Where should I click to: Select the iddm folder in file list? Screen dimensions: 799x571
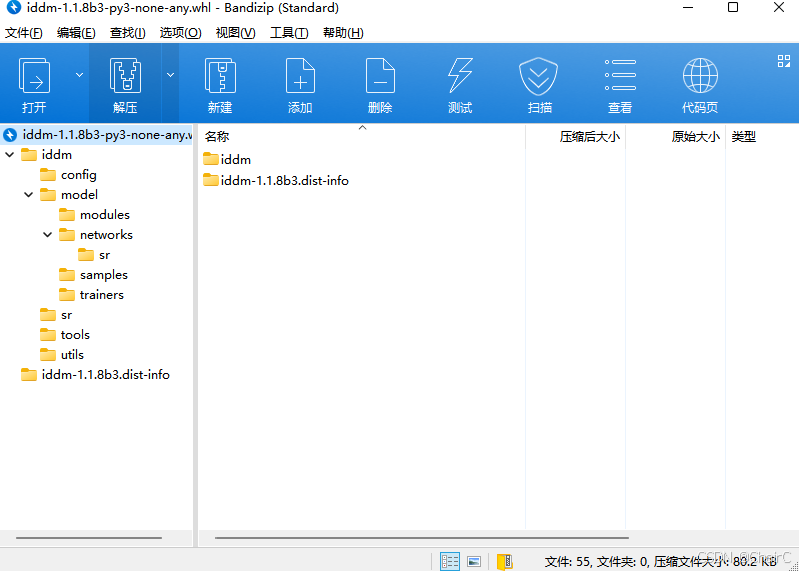pos(227,159)
